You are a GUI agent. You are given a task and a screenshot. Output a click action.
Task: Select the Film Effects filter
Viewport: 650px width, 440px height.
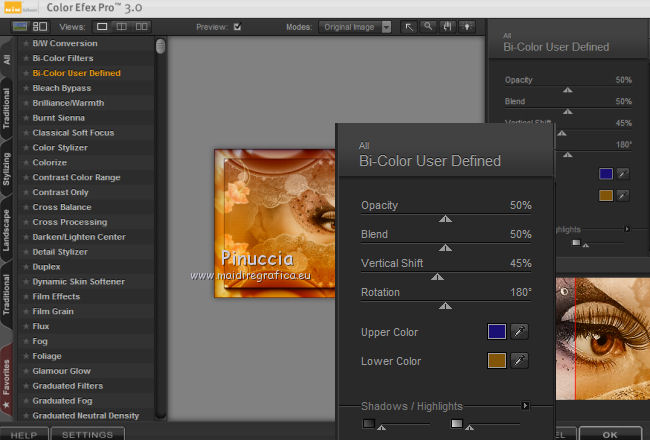click(56, 297)
